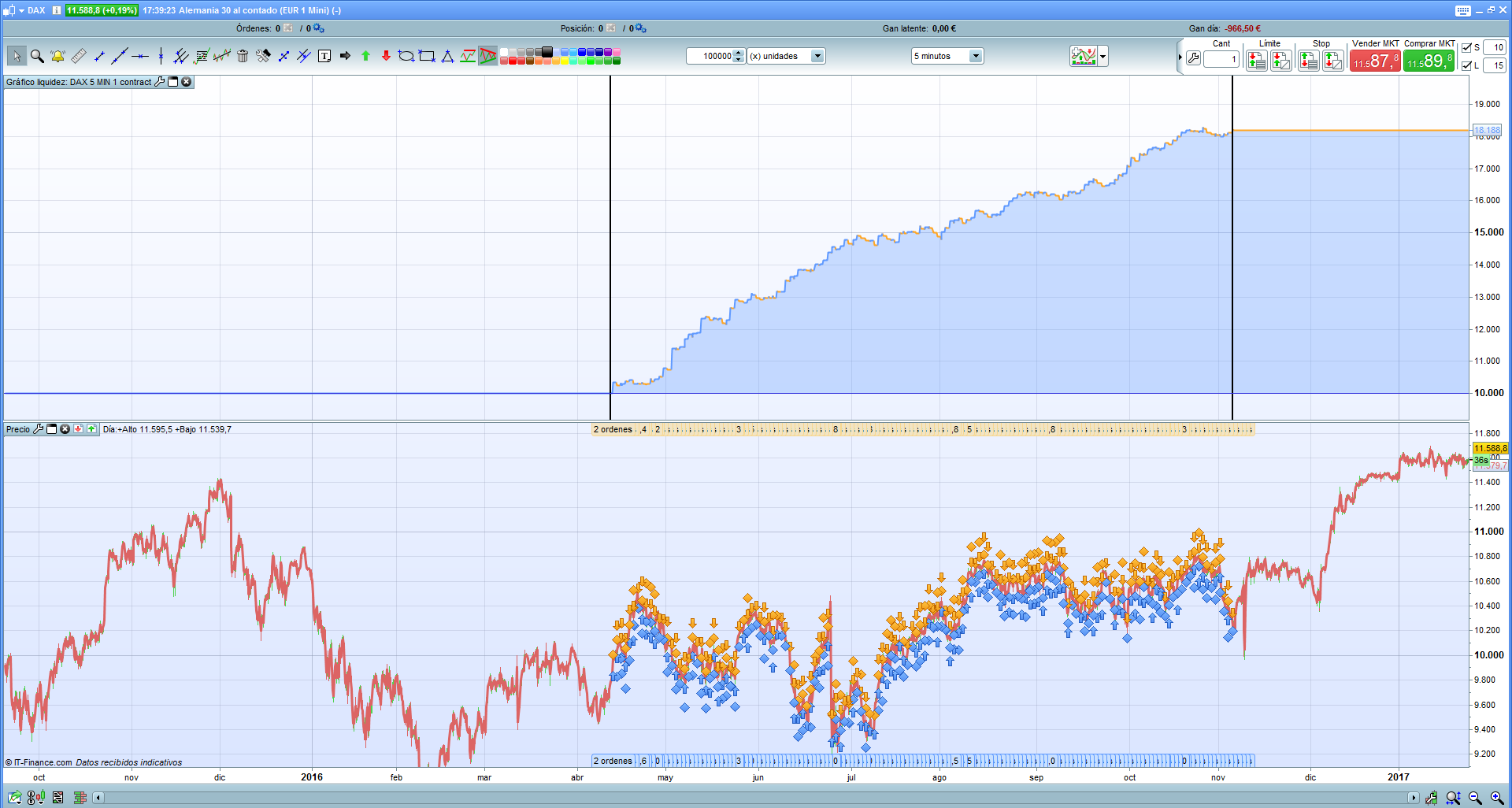
Task: Click the units field showing 100000
Action: (710, 56)
